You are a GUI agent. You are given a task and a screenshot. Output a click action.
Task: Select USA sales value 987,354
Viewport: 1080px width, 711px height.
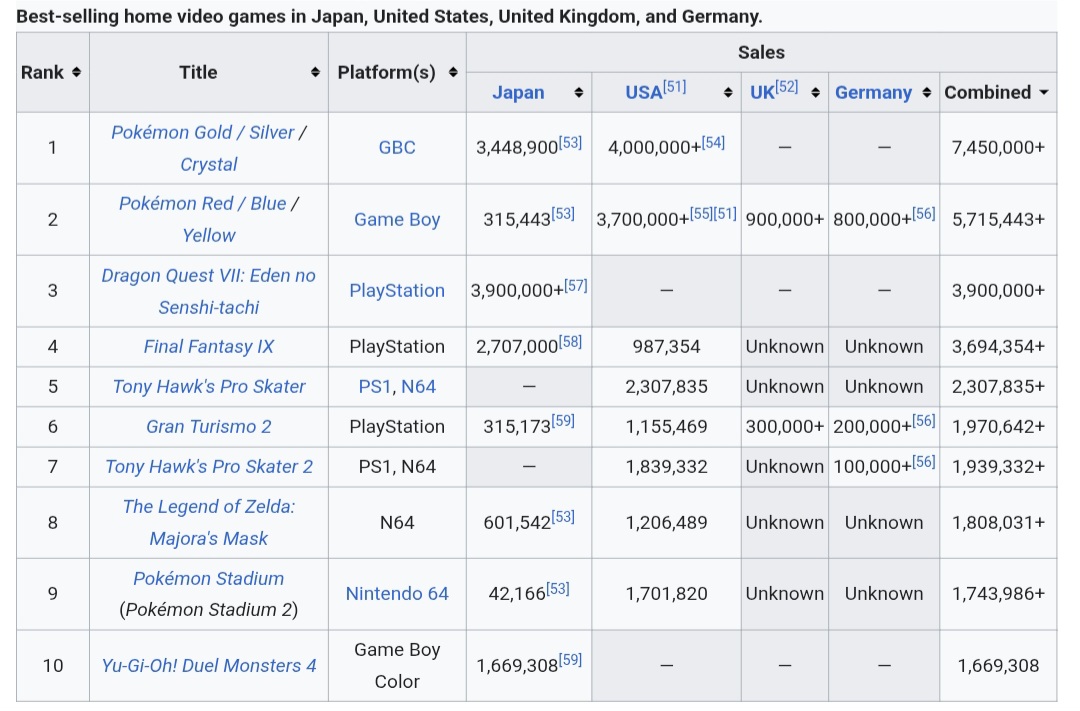tap(666, 347)
